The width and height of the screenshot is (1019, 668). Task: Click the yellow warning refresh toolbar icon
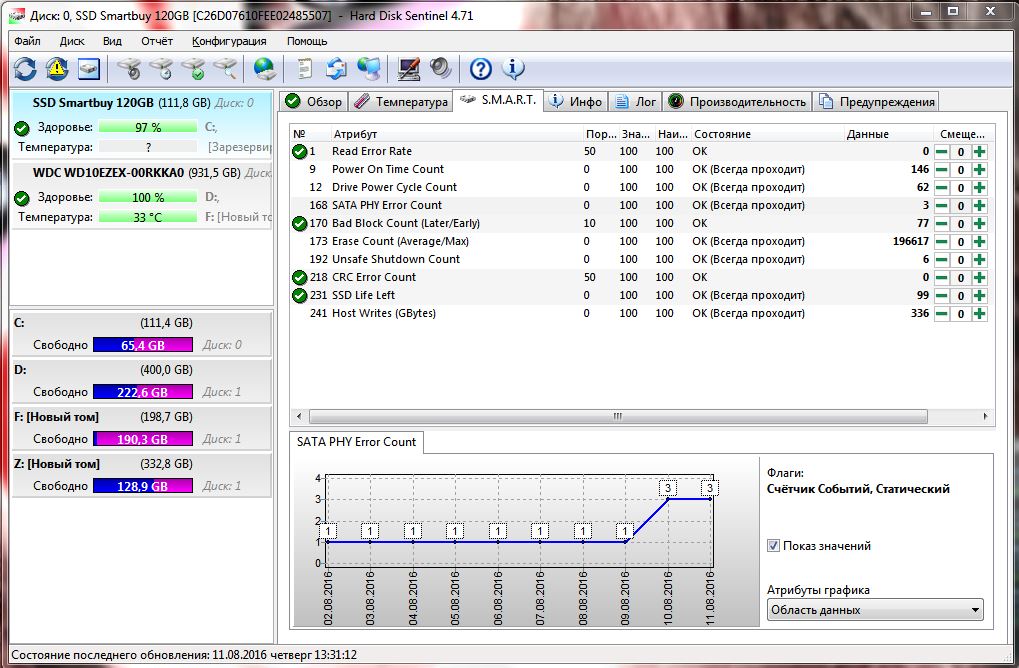pyautogui.click(x=57, y=68)
